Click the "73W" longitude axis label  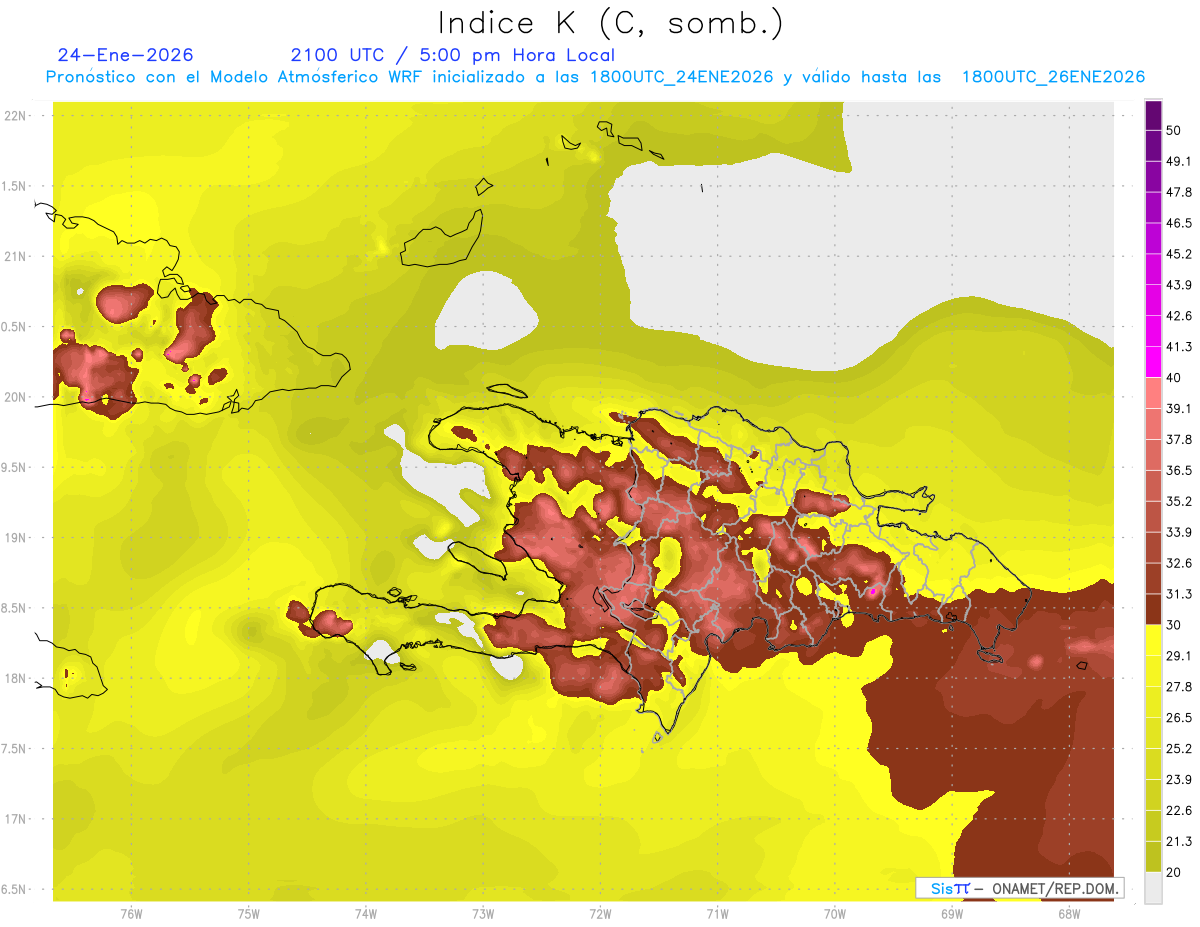(x=483, y=913)
